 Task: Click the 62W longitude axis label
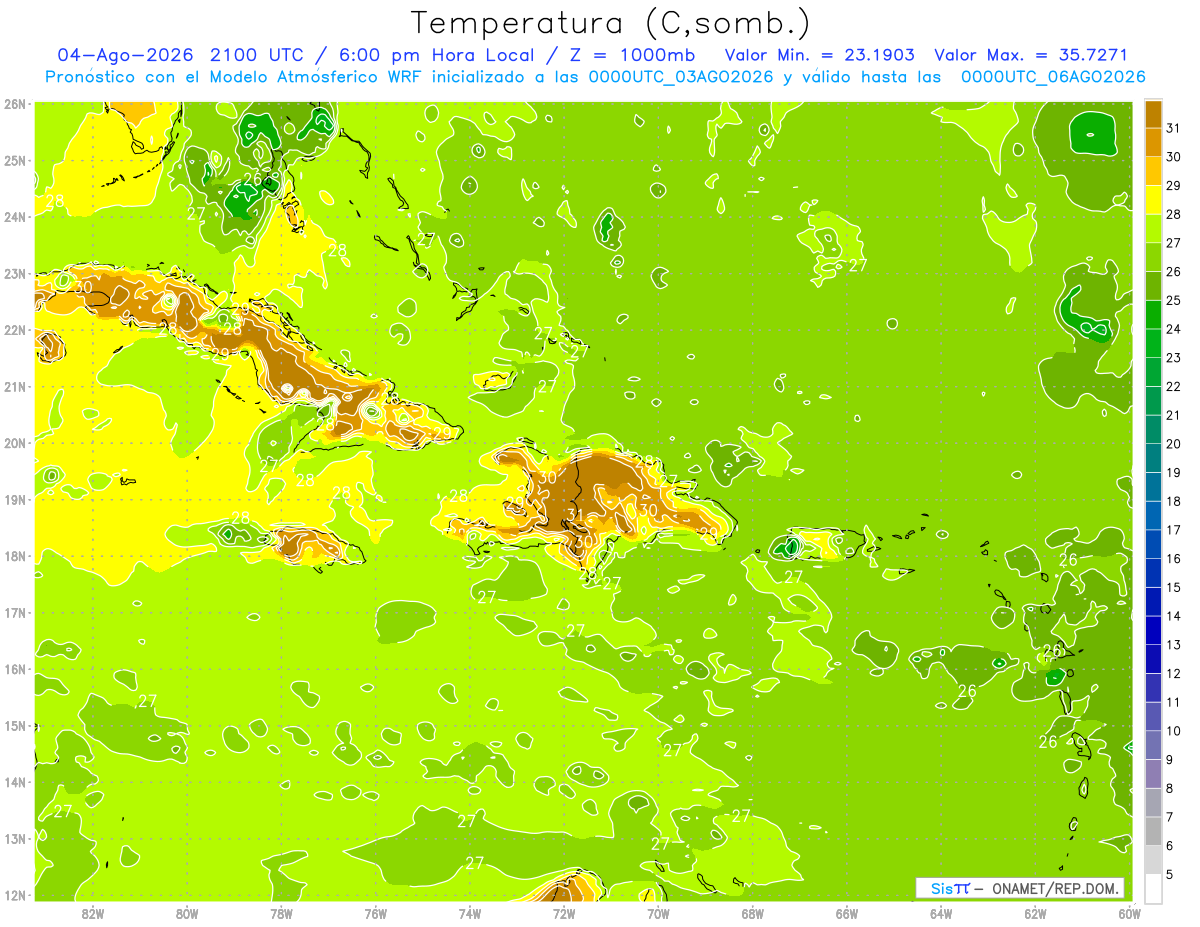click(1035, 913)
